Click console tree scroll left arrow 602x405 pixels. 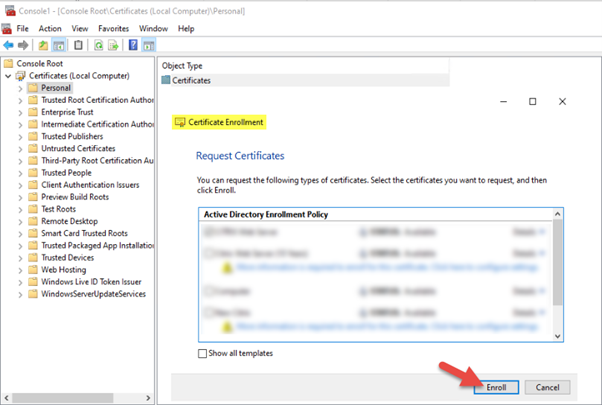[6, 398]
